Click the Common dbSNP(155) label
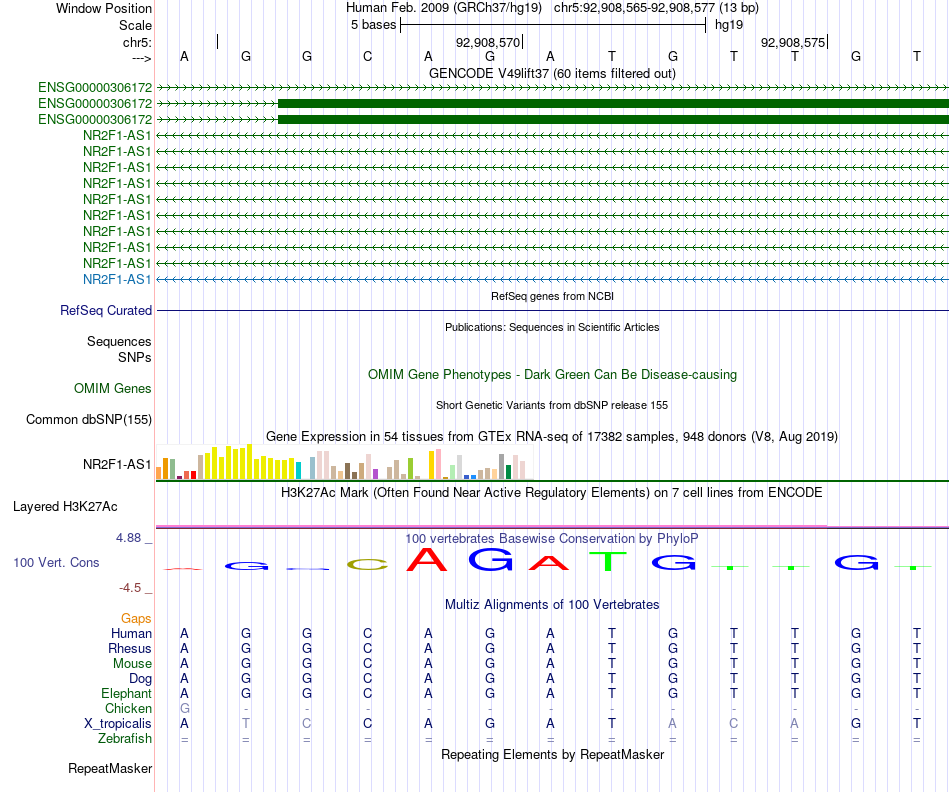Image resolution: width=950 pixels, height=792 pixels. coord(89,419)
